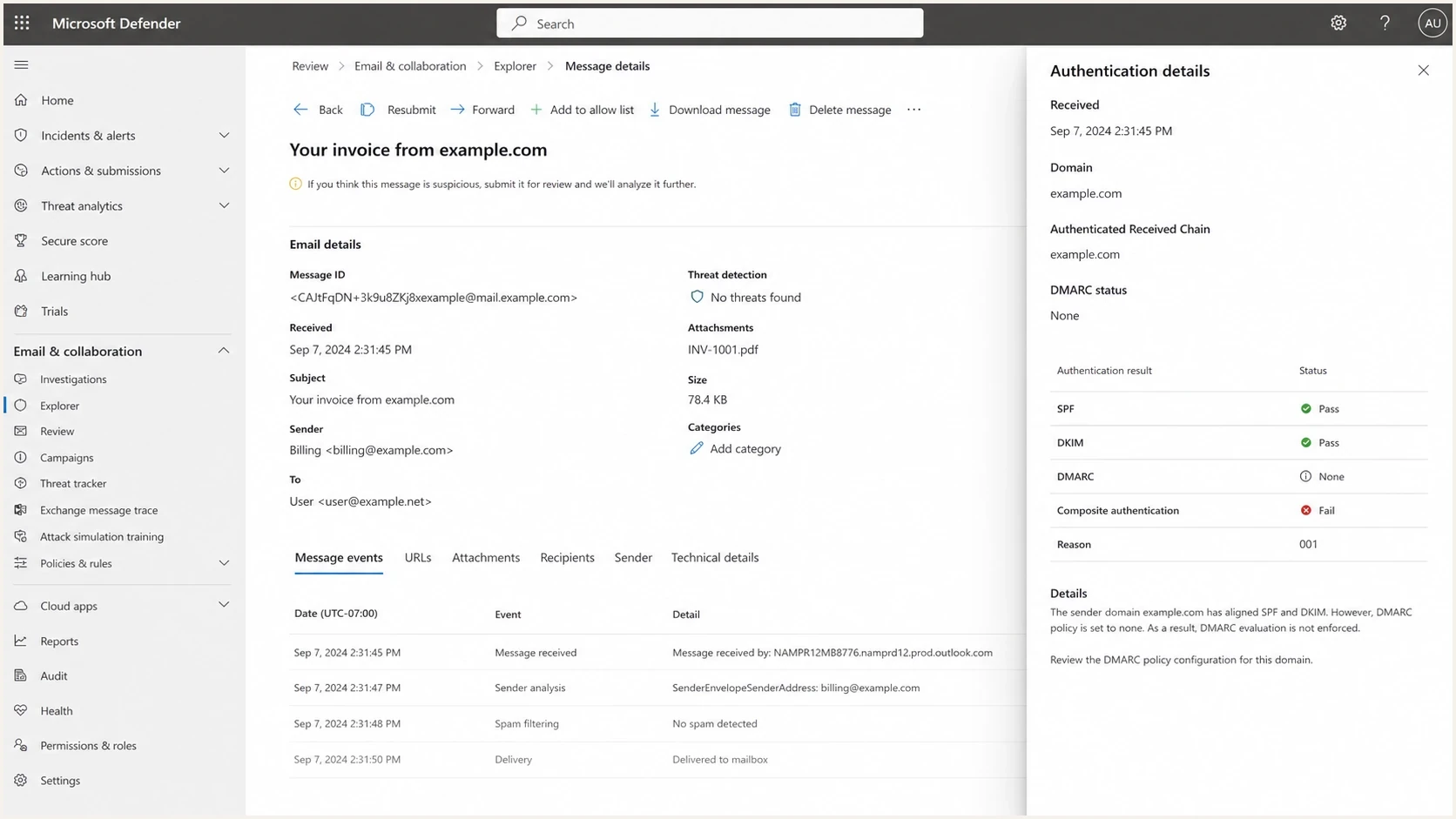
Task: Click the Search box
Action: click(x=710, y=23)
